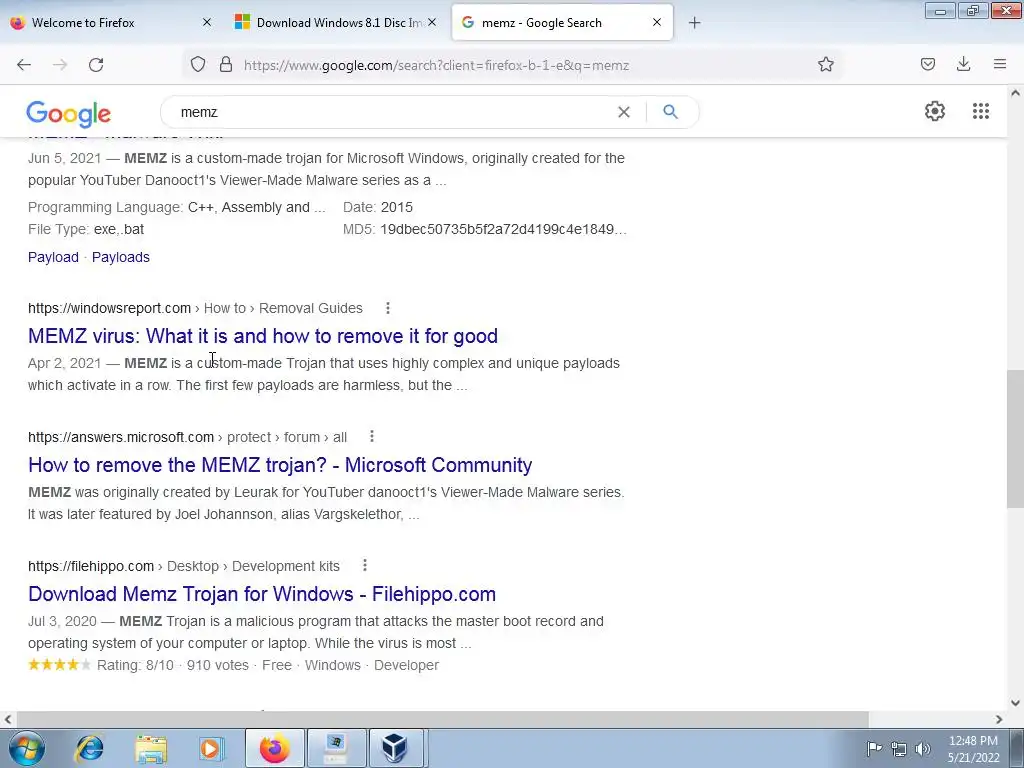Click the 'File Type: exe,.bat' text
Screen dimensions: 1024x768
pyautogui.click(x=86, y=229)
